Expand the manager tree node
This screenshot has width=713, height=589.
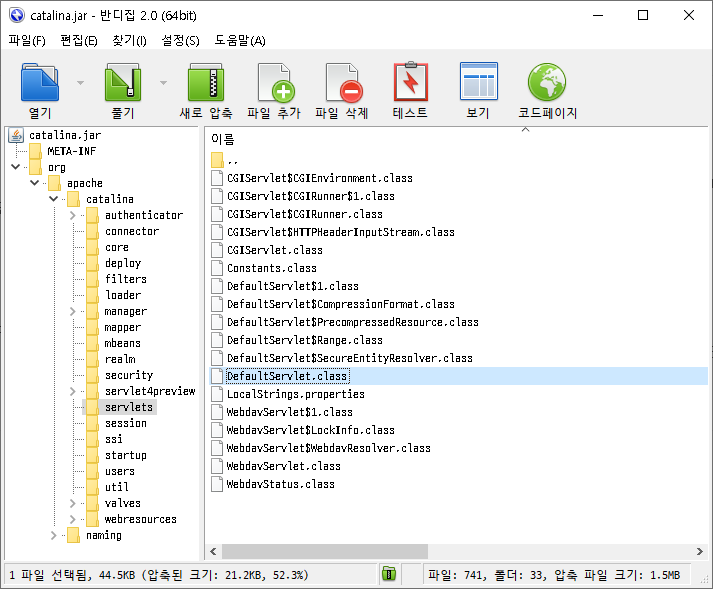click(x=72, y=311)
